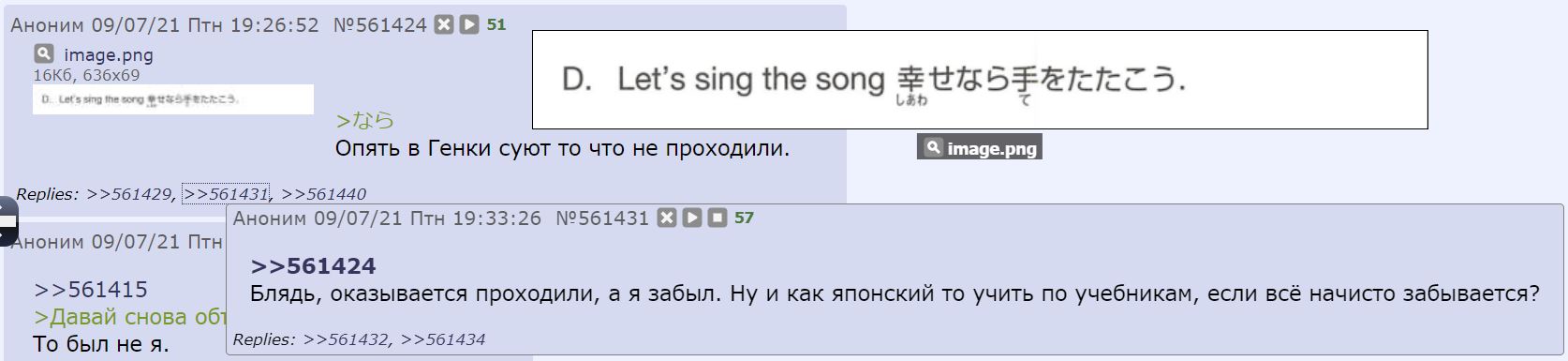Open the small image.png thumbnail preview
The width and height of the screenshot is (1568, 361).
click(173, 99)
